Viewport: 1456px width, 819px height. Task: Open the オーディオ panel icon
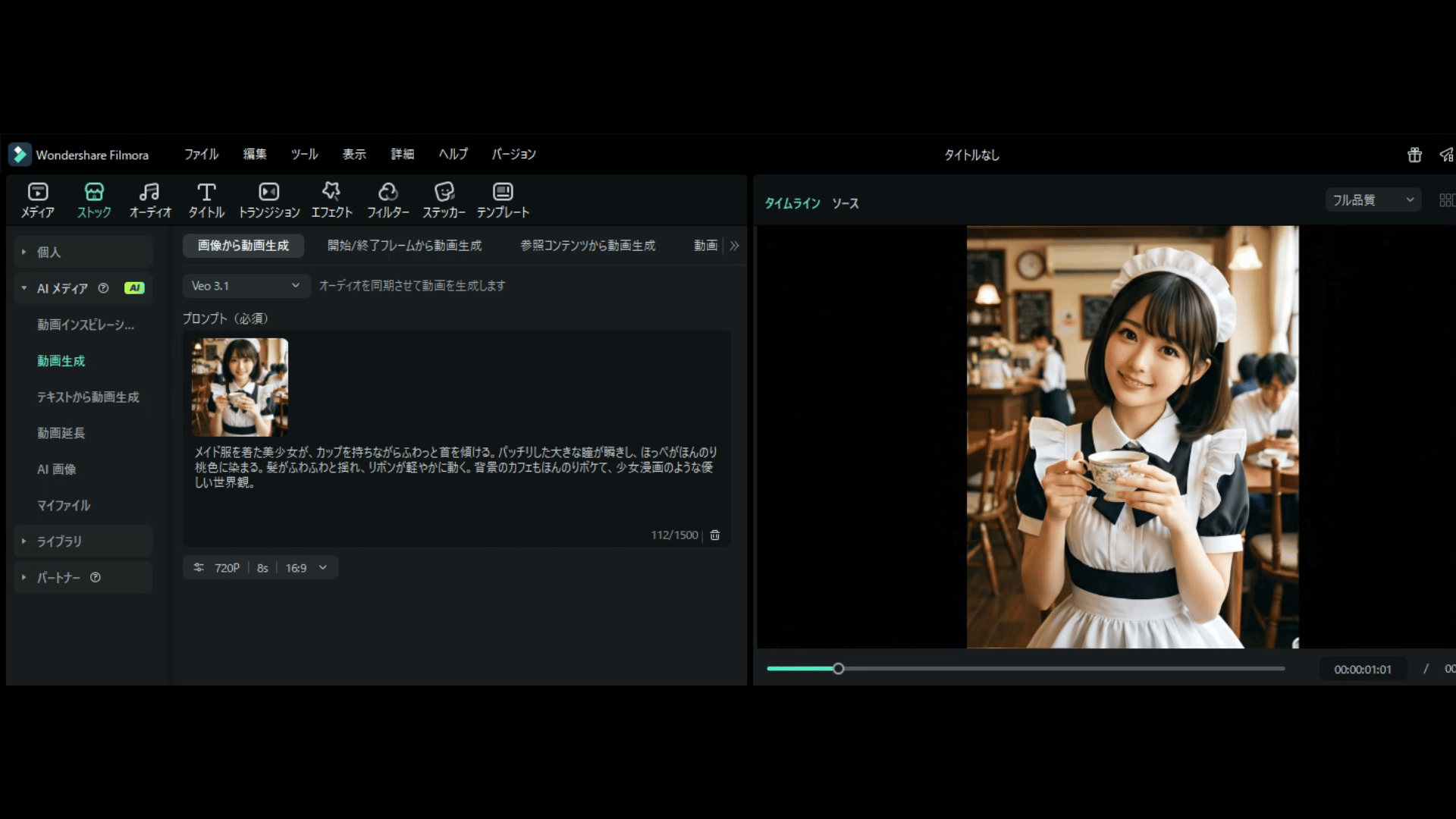point(149,199)
